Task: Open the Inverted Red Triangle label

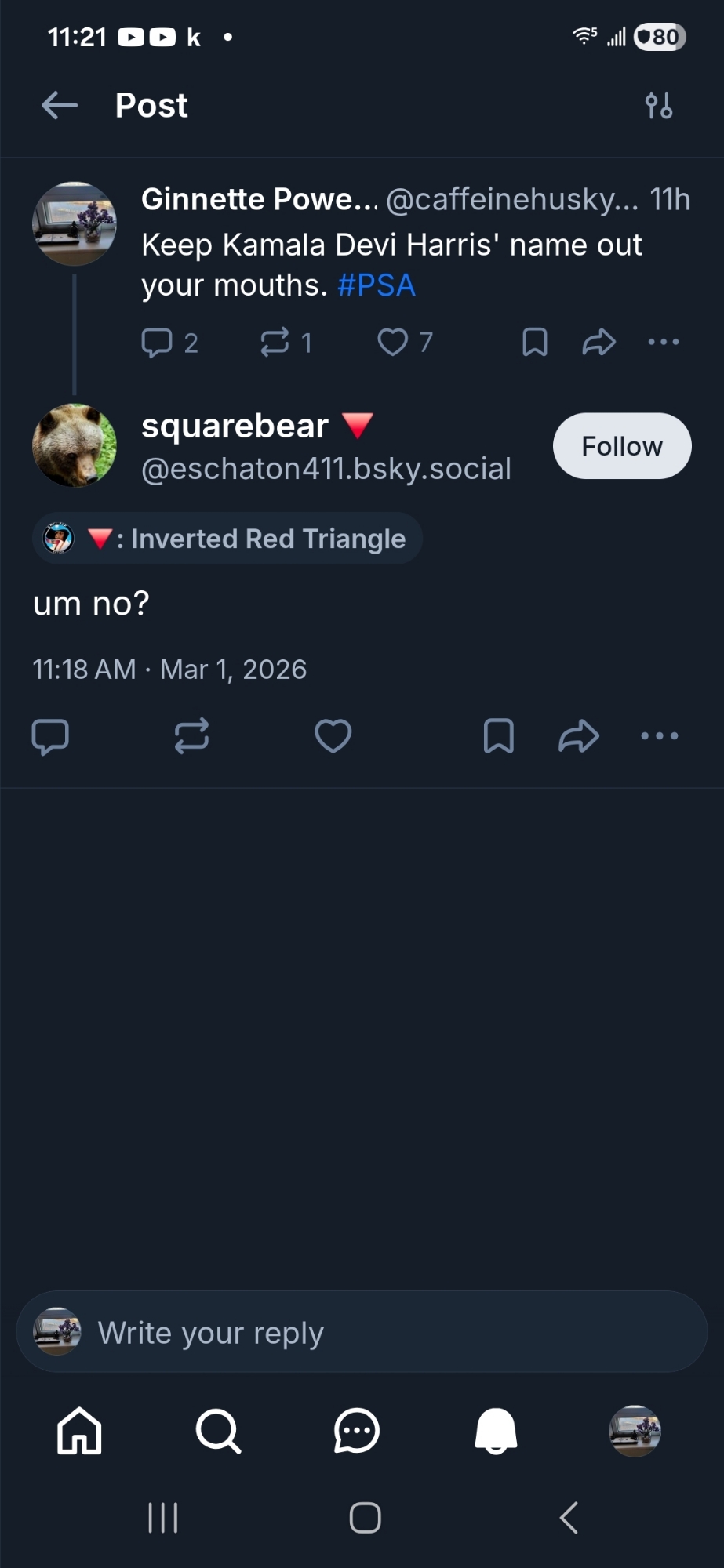Action: click(x=227, y=539)
